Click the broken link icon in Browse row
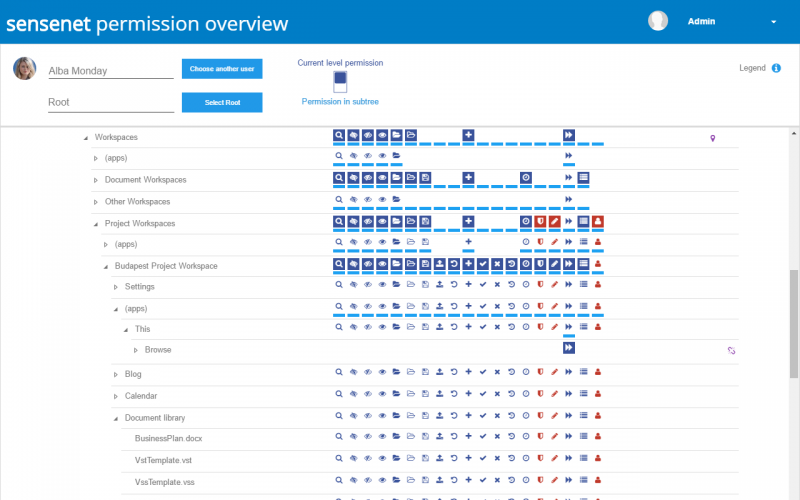 (x=731, y=351)
